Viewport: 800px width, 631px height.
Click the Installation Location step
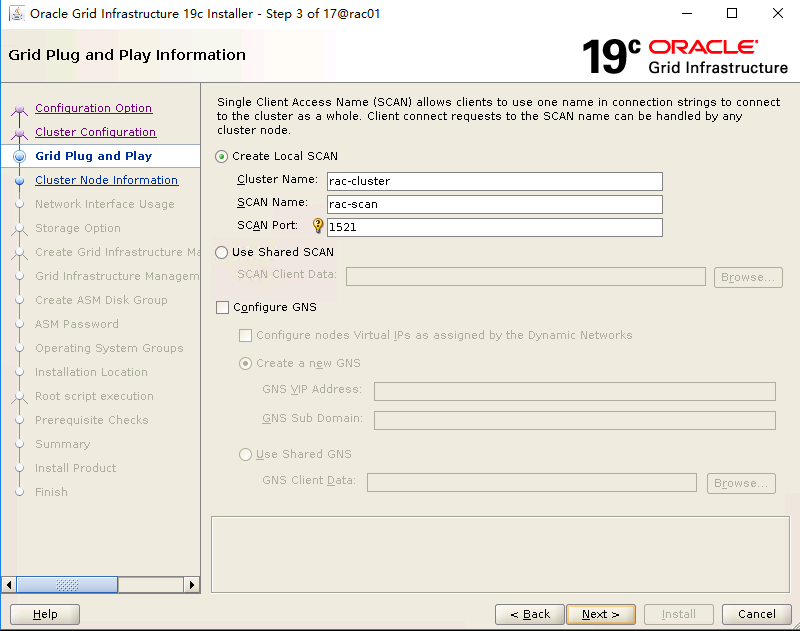pyautogui.click(x=91, y=372)
